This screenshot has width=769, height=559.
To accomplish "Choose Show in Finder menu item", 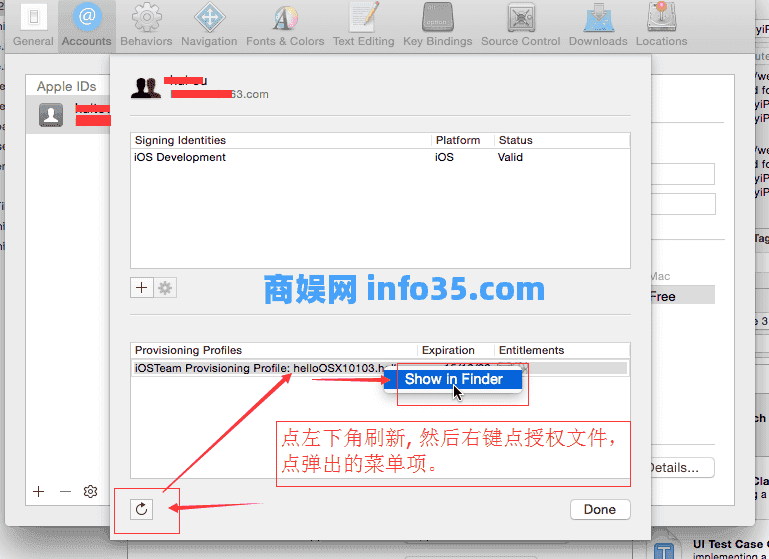I will (x=453, y=379).
